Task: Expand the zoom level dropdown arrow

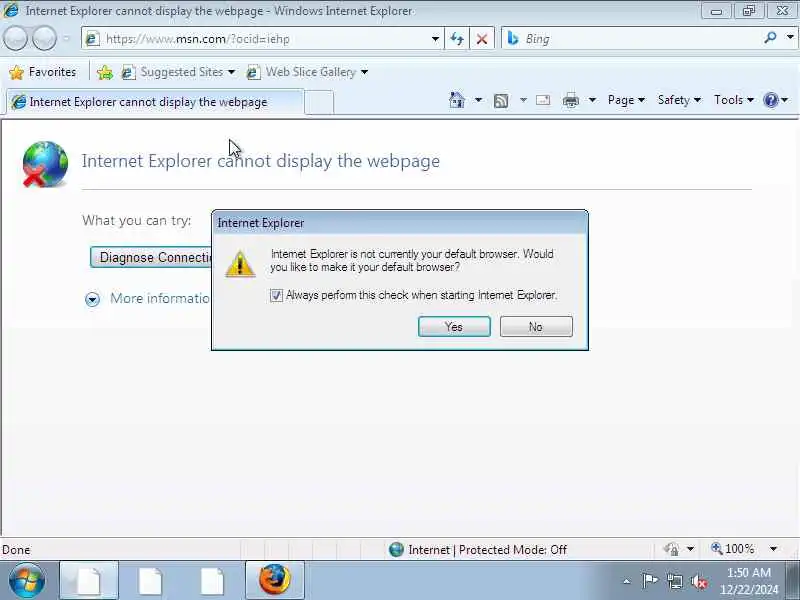Action: [773, 549]
